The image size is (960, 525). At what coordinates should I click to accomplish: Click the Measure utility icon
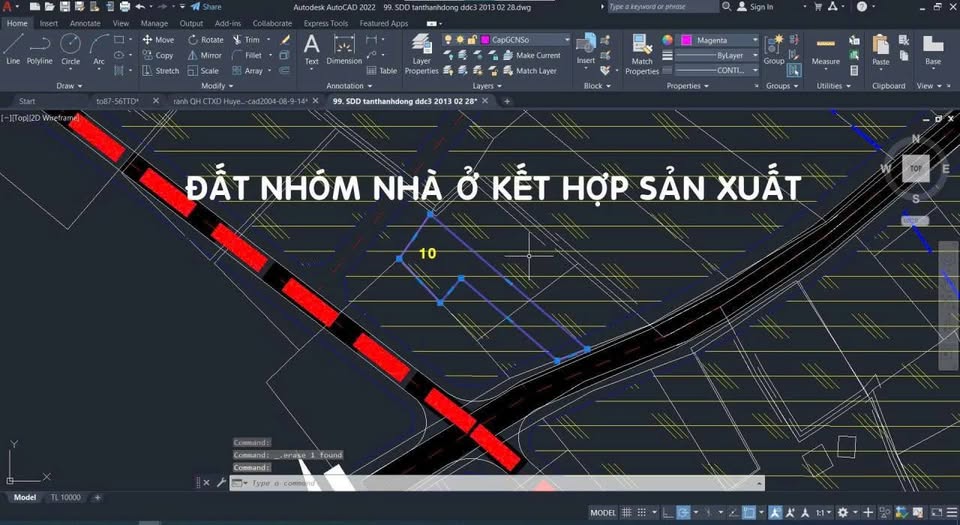[x=825, y=50]
